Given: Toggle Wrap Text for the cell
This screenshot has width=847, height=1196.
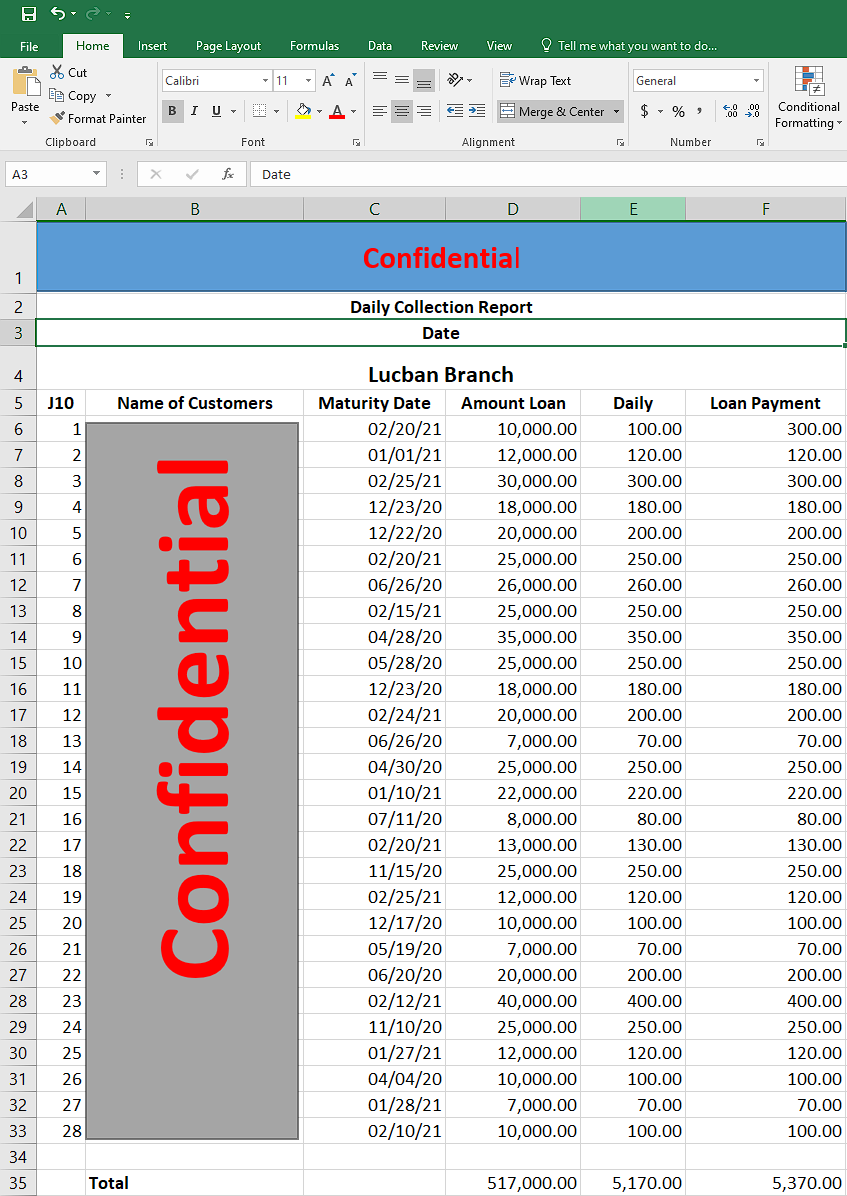Looking at the screenshot, I should tap(535, 81).
